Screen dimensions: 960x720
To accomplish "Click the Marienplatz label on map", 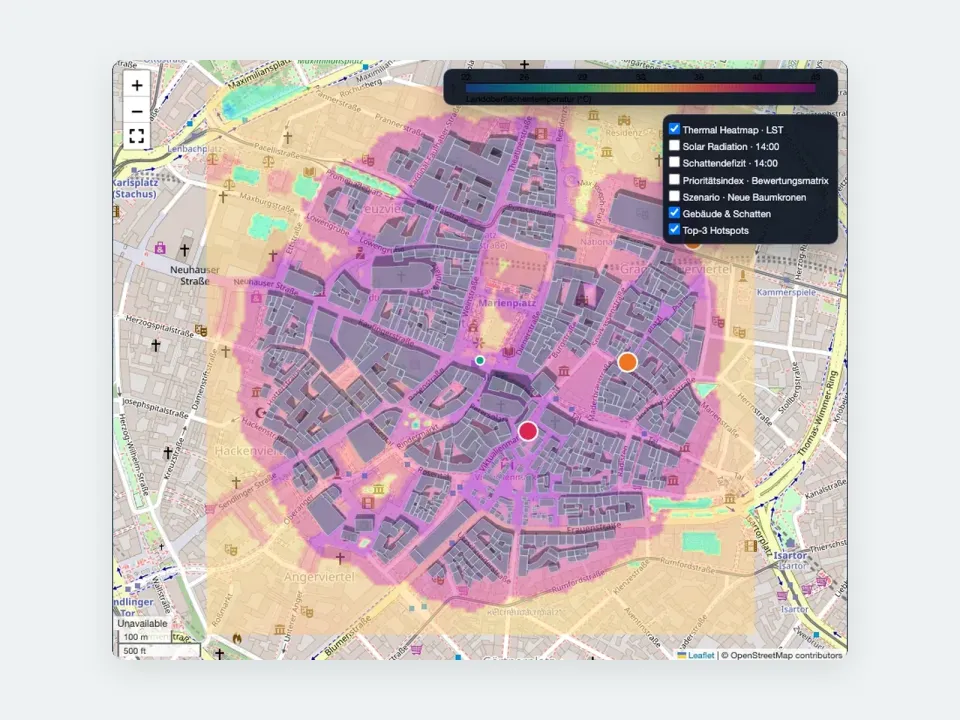I will coord(507,303).
